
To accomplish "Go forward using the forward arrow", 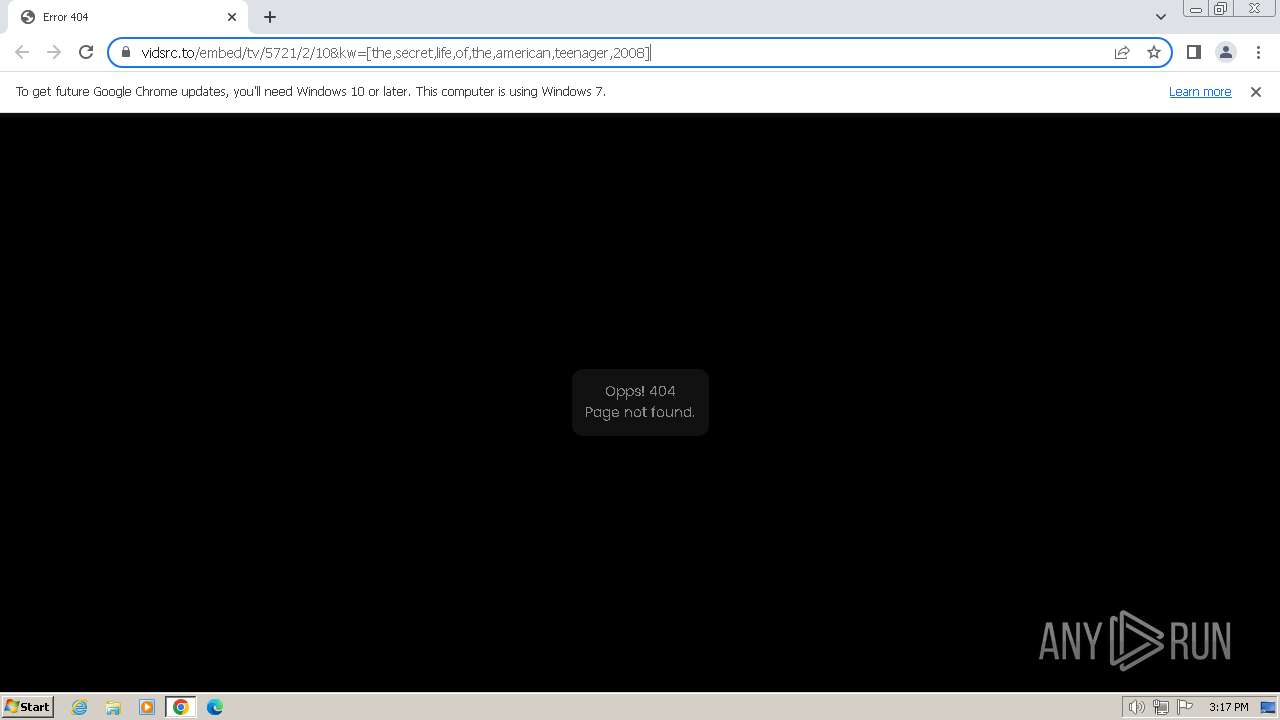I will pyautogui.click(x=54, y=52).
